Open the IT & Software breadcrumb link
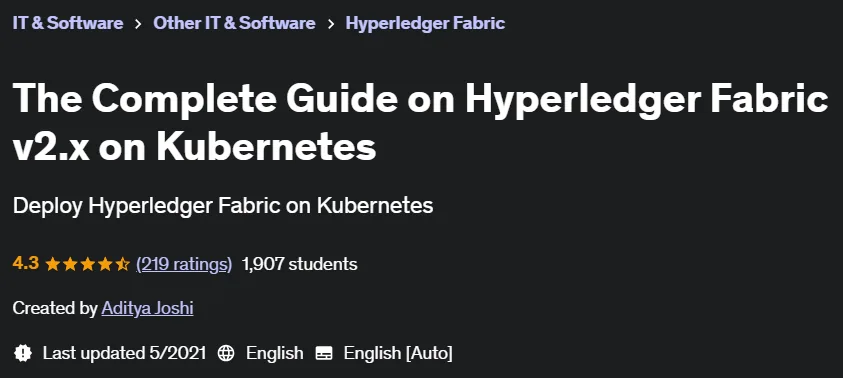 tap(68, 23)
